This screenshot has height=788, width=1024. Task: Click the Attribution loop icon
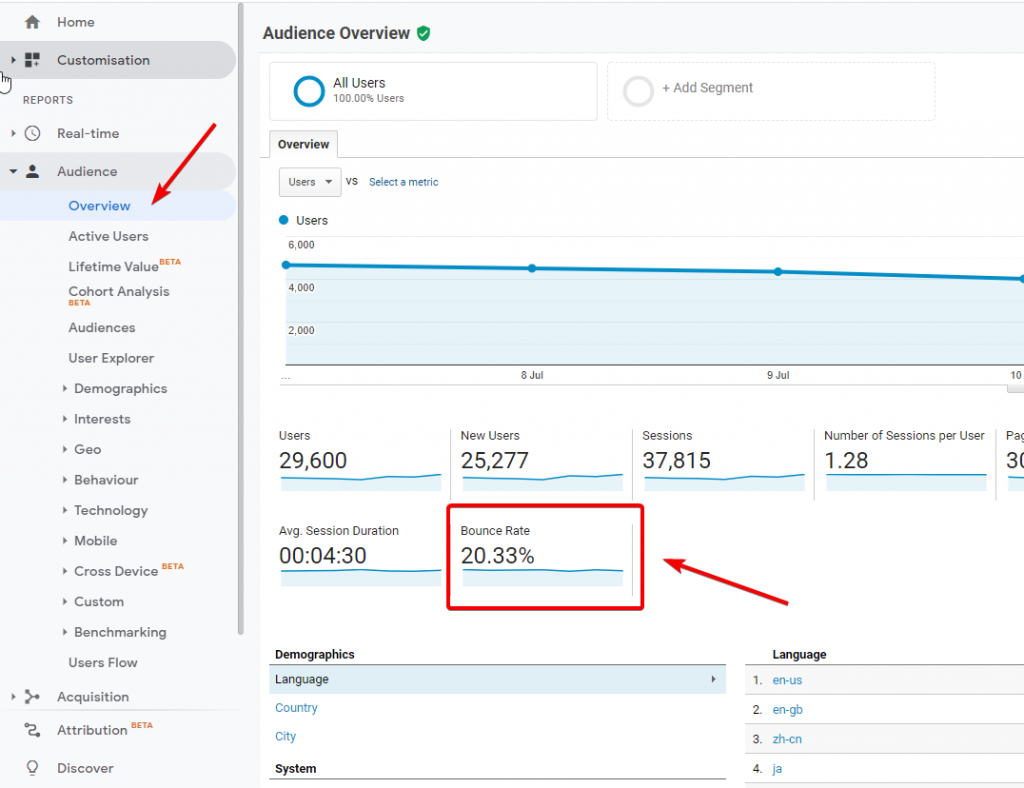coord(32,730)
